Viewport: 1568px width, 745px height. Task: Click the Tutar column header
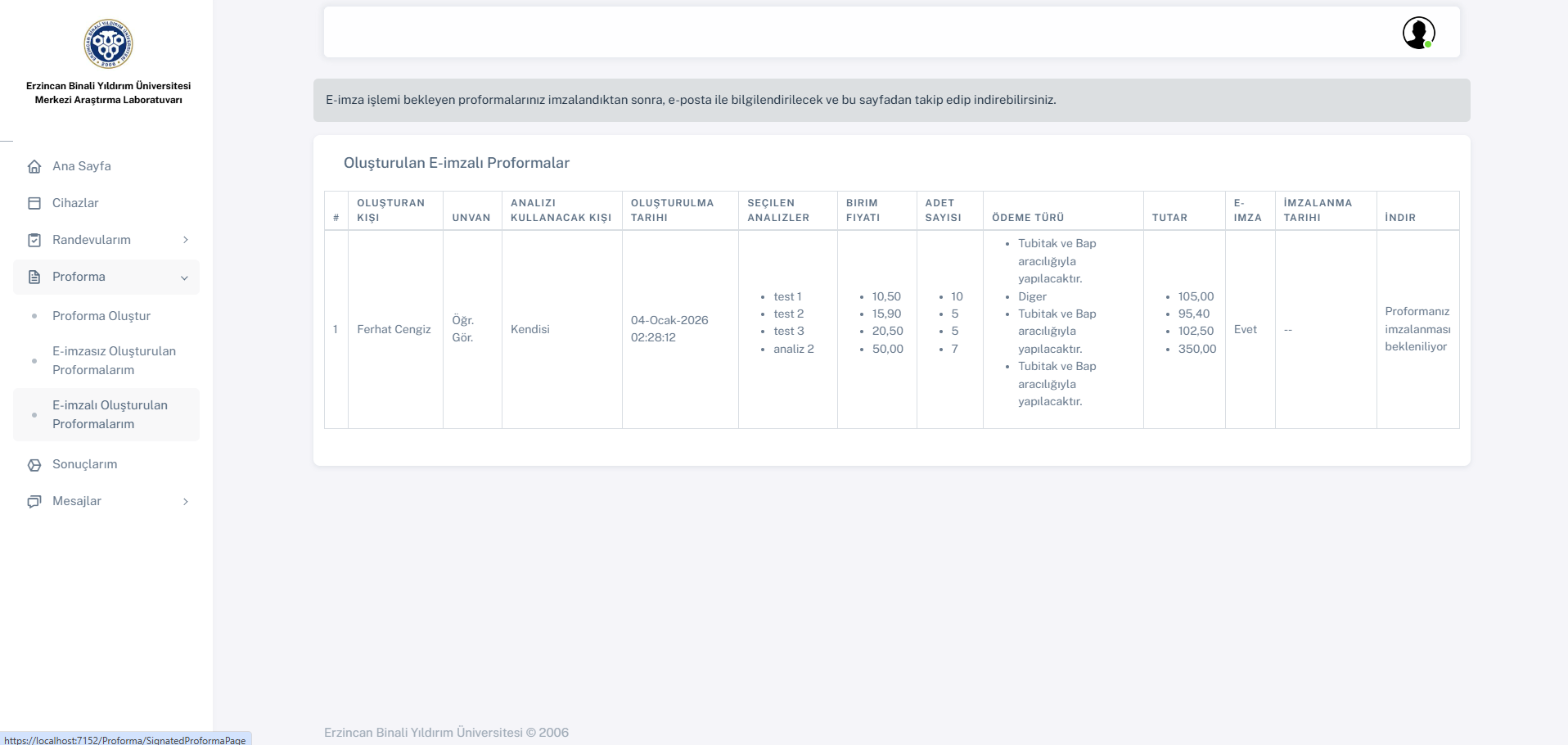[1169, 218]
